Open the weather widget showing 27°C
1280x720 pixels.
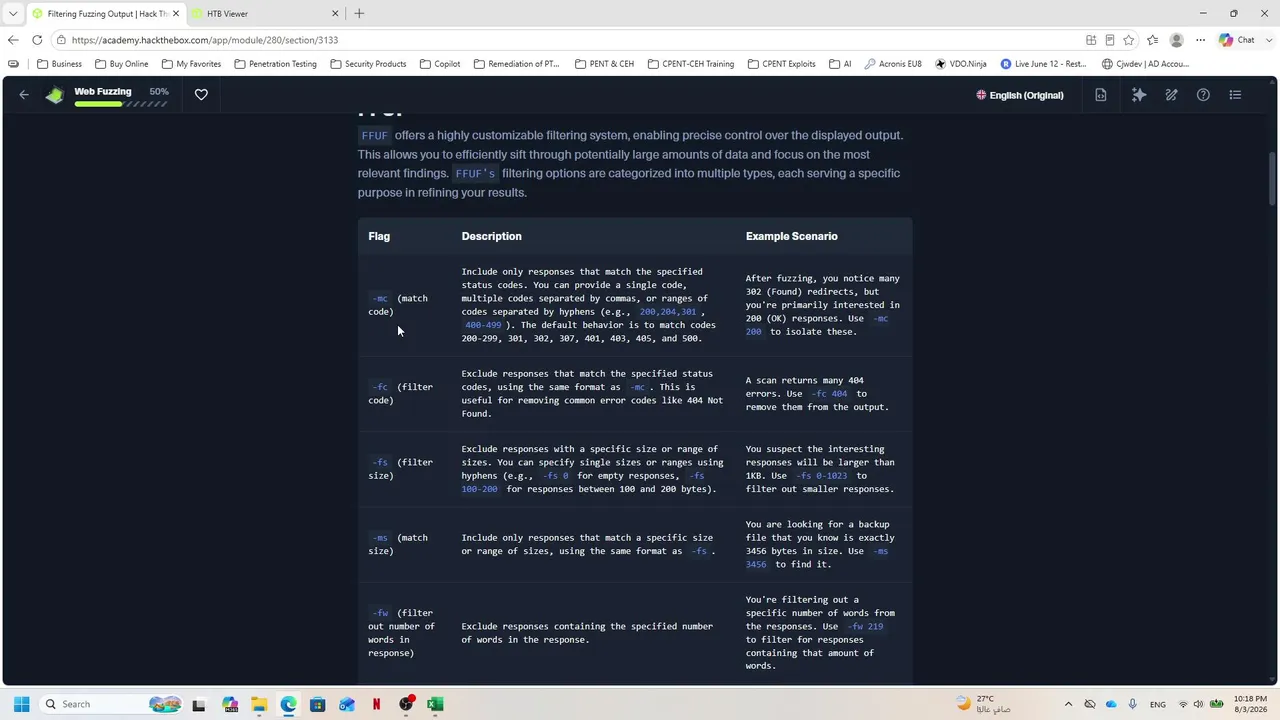tap(985, 704)
